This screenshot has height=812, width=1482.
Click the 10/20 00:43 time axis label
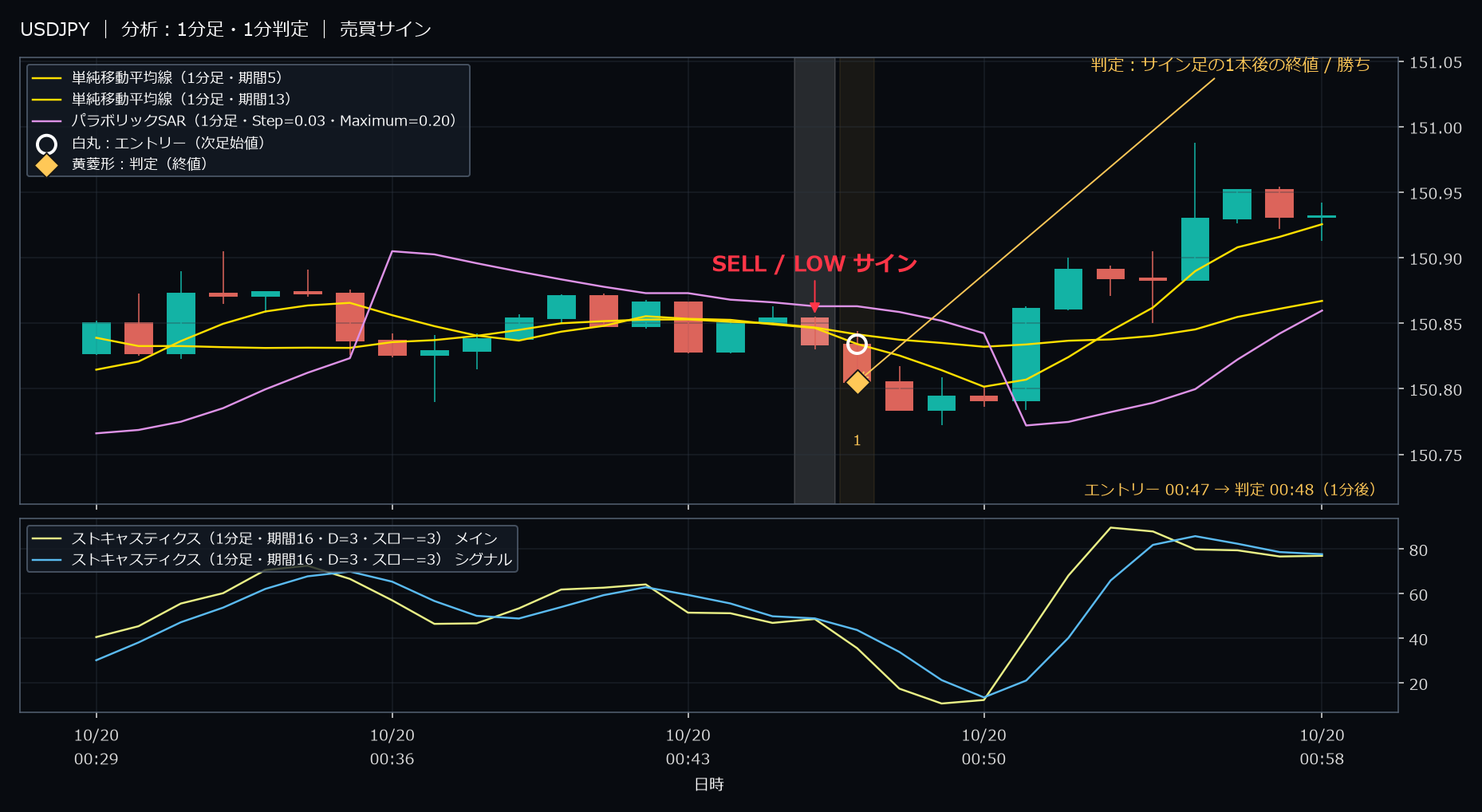pyautogui.click(x=688, y=747)
